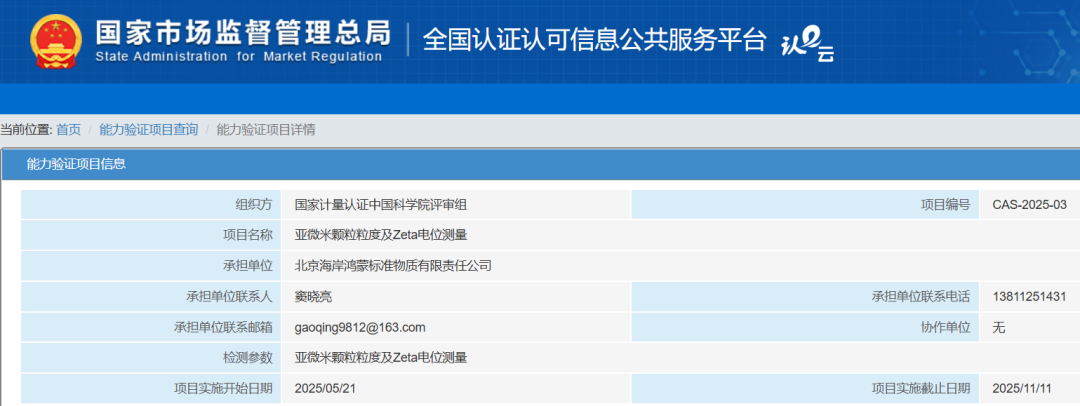Select the 承担单位联系邮箱 label
Image resolution: width=1080 pixels, height=406 pixels.
(x=151, y=327)
